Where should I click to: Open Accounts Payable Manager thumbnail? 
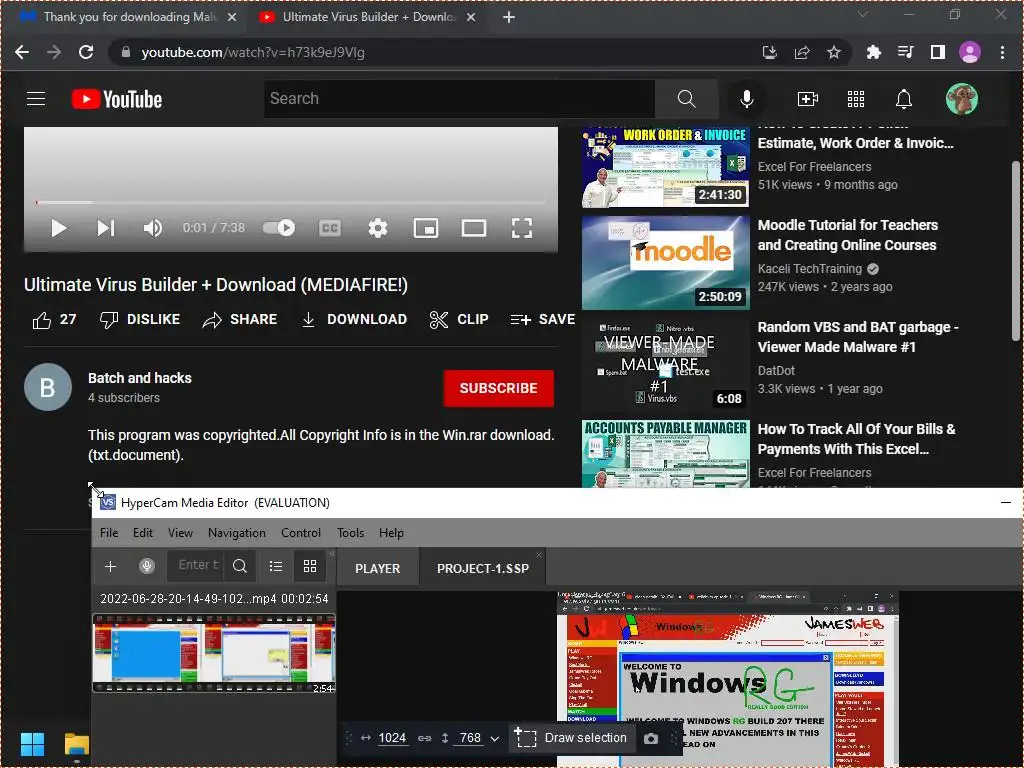pyautogui.click(x=665, y=454)
